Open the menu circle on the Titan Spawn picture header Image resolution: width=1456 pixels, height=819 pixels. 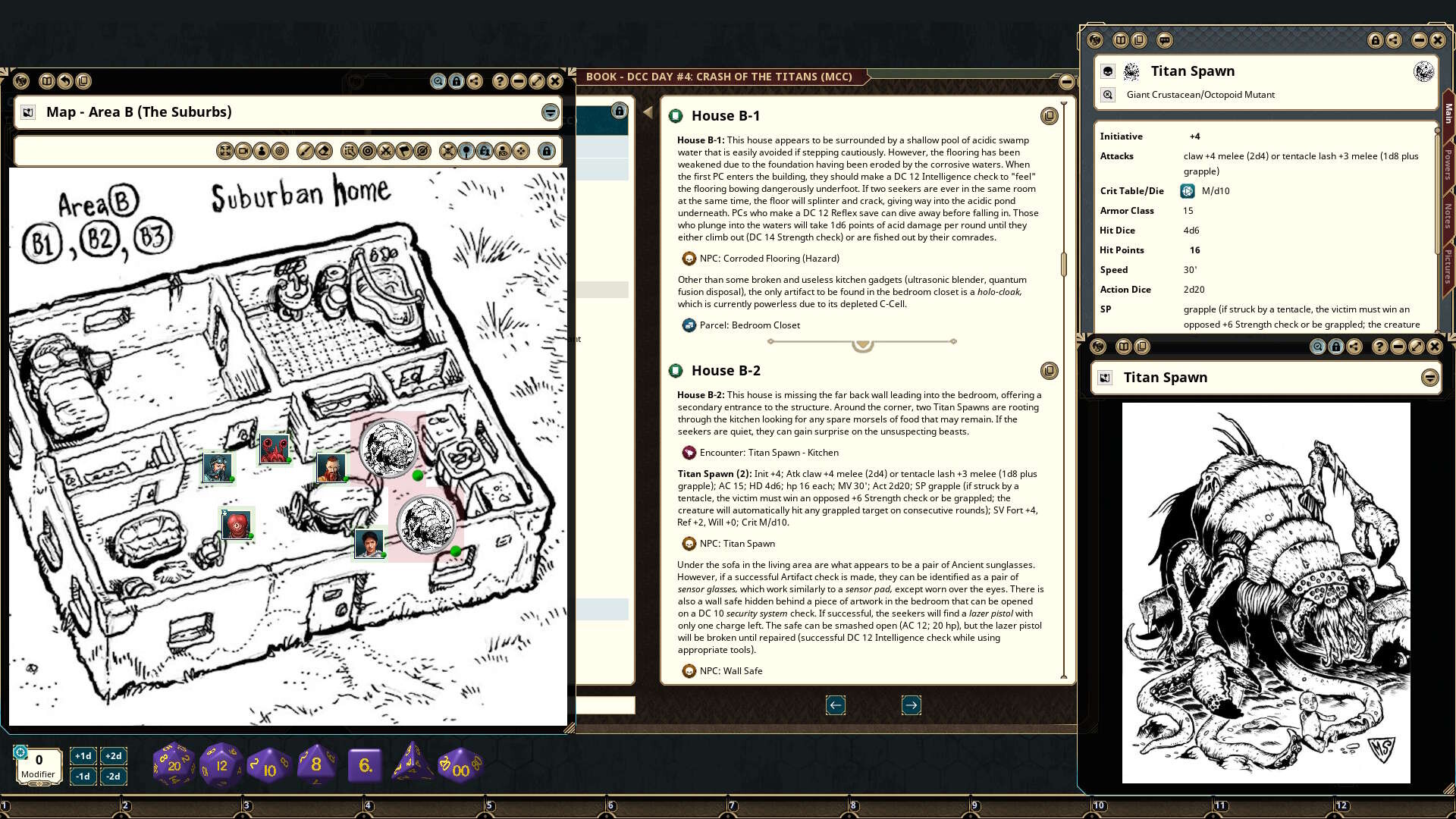[x=1429, y=377]
